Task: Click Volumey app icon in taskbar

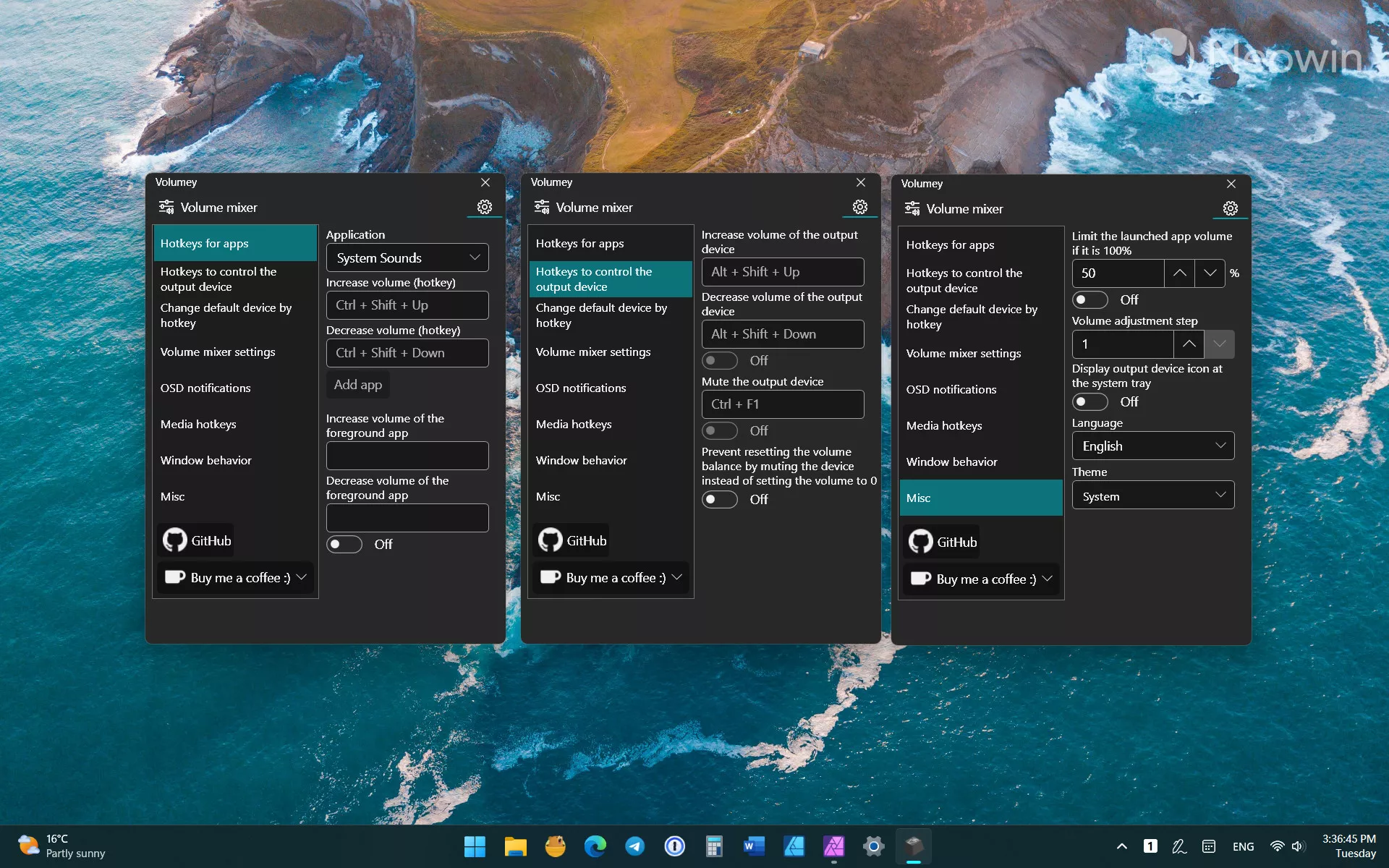Action: (x=913, y=846)
